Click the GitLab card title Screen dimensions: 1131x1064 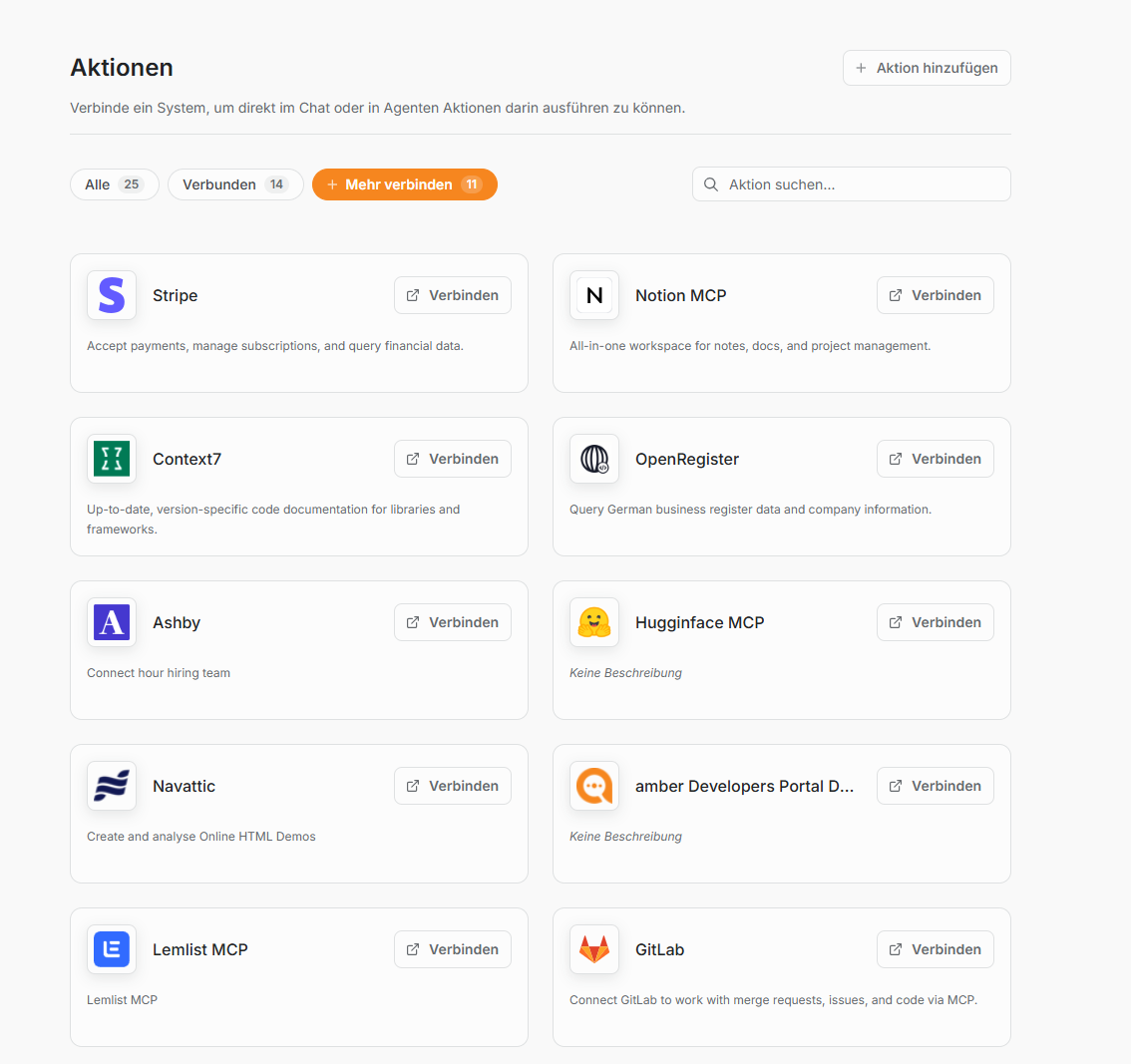[x=659, y=949]
